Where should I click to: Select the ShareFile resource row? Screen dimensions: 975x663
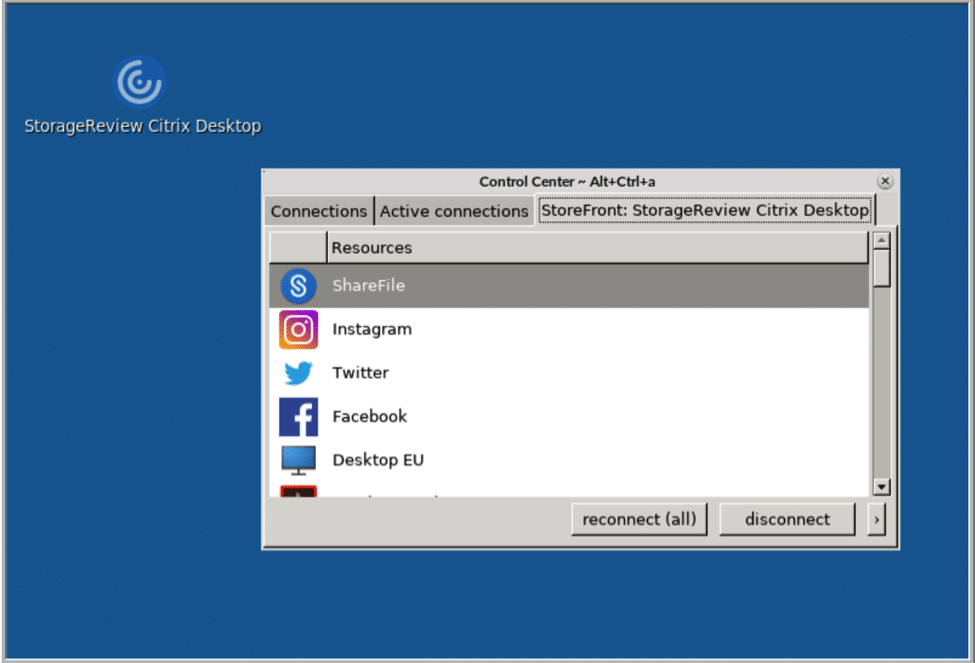coord(569,285)
